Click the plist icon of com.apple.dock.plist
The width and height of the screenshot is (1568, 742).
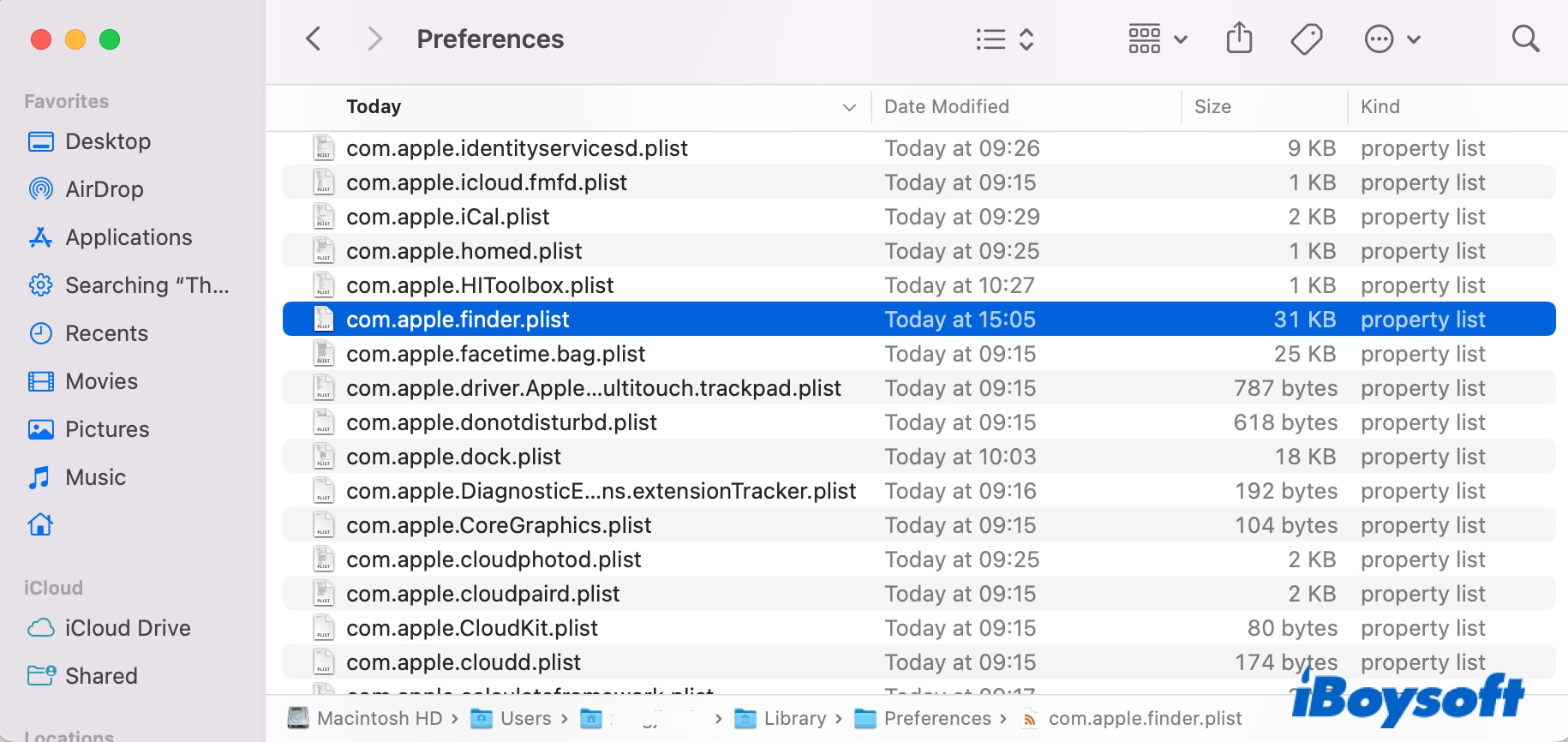(x=323, y=457)
